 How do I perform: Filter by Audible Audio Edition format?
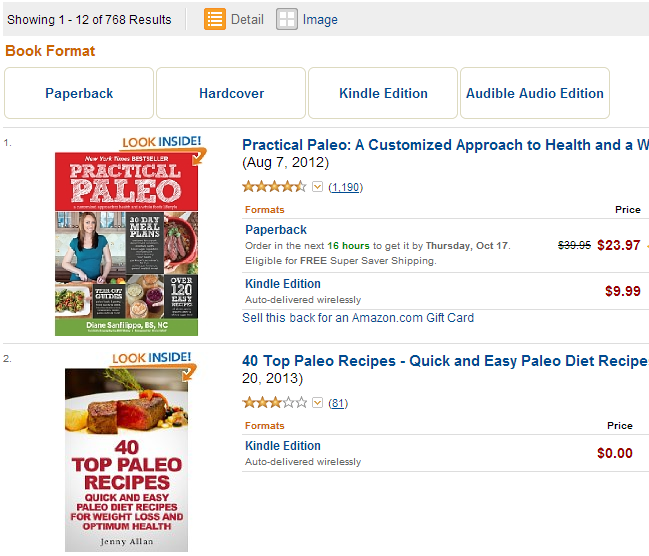click(535, 93)
